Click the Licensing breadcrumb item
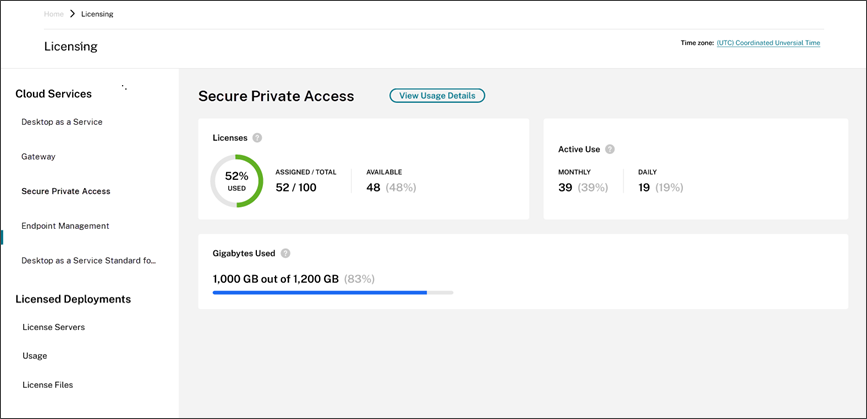867x419 pixels. pyautogui.click(x=97, y=14)
